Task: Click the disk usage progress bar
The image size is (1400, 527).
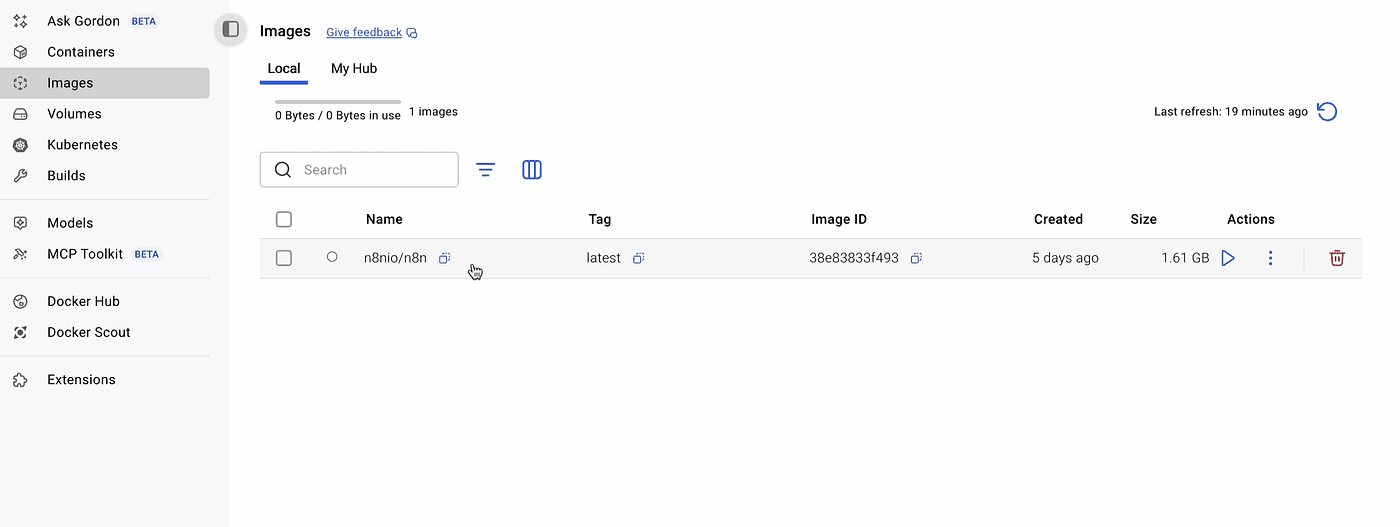Action: [x=338, y=102]
